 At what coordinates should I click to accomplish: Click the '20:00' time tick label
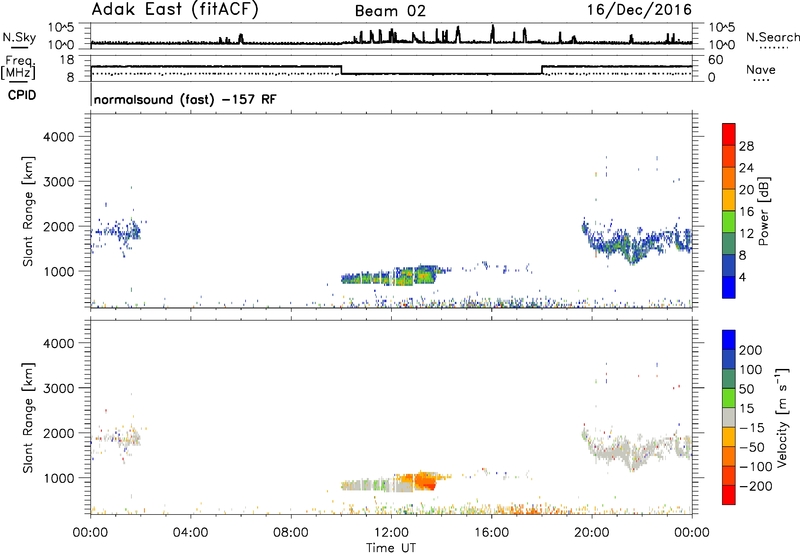pos(592,533)
